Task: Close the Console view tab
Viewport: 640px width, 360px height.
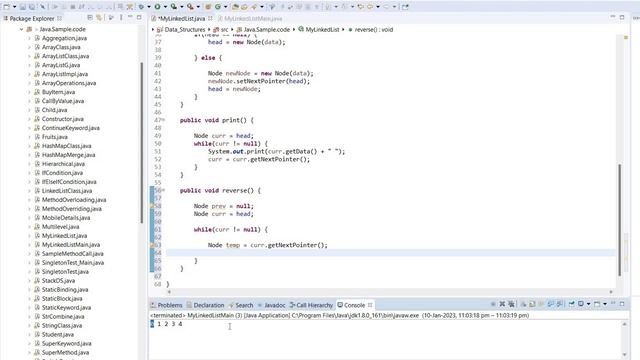Action: click(370, 305)
